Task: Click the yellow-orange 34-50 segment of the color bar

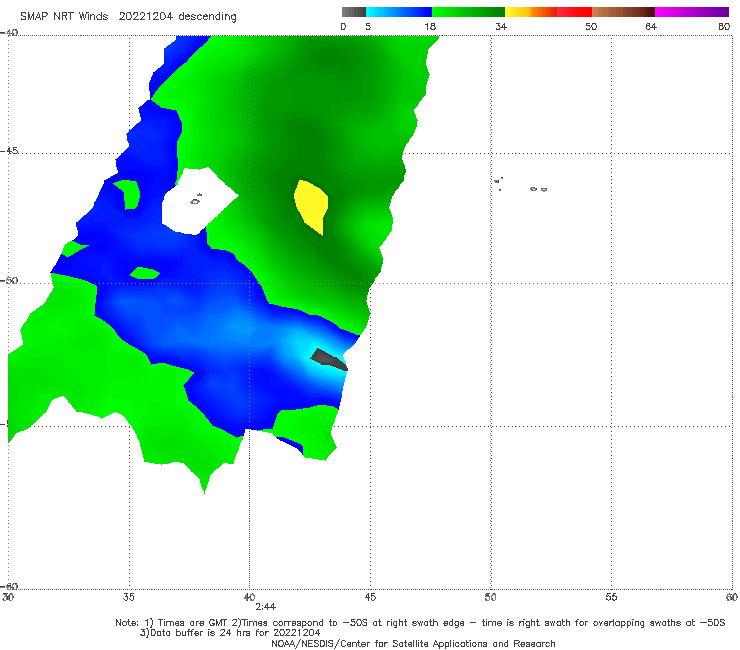Action: 548,12
